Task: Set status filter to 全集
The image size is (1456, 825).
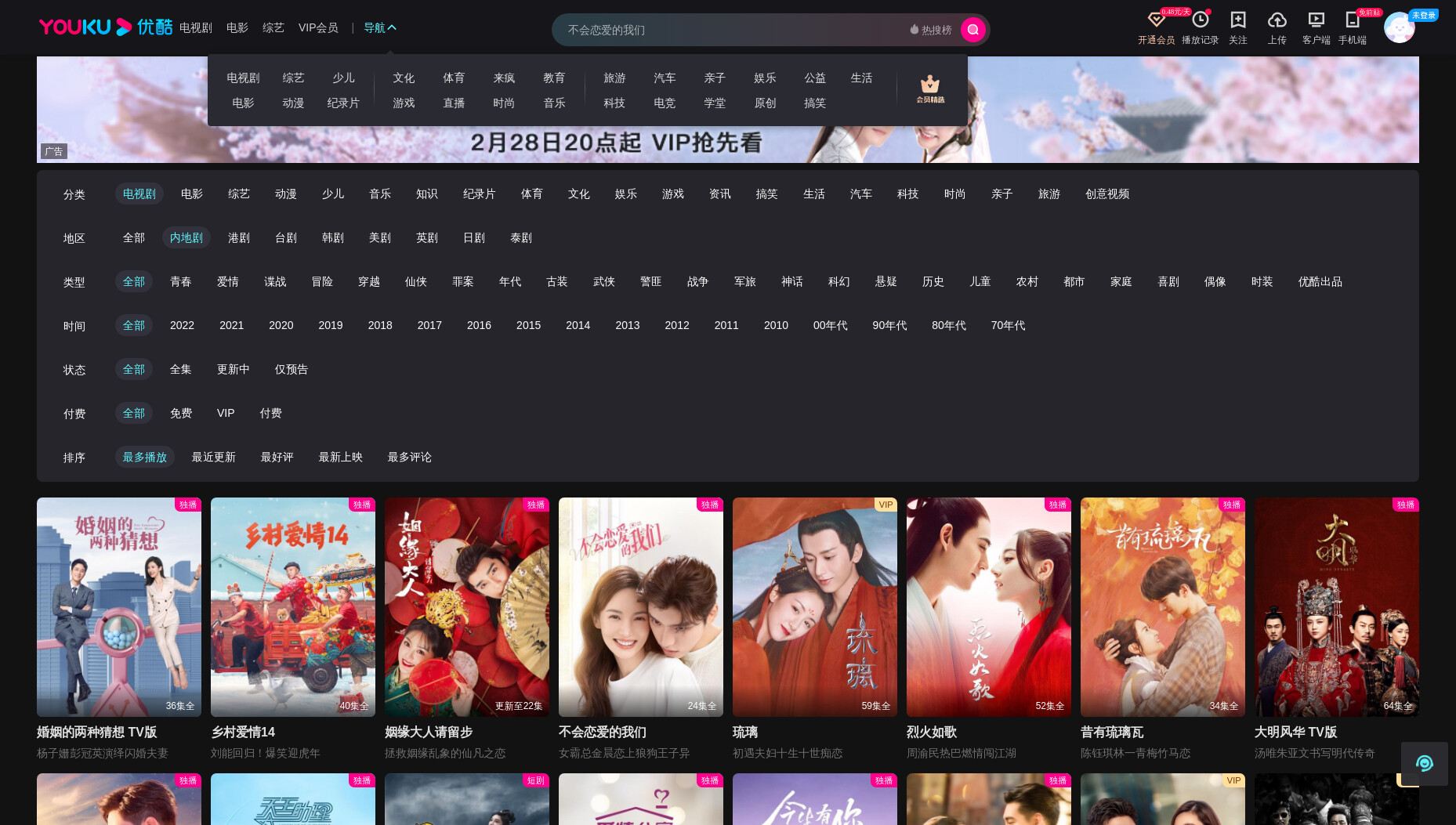Action: click(181, 369)
